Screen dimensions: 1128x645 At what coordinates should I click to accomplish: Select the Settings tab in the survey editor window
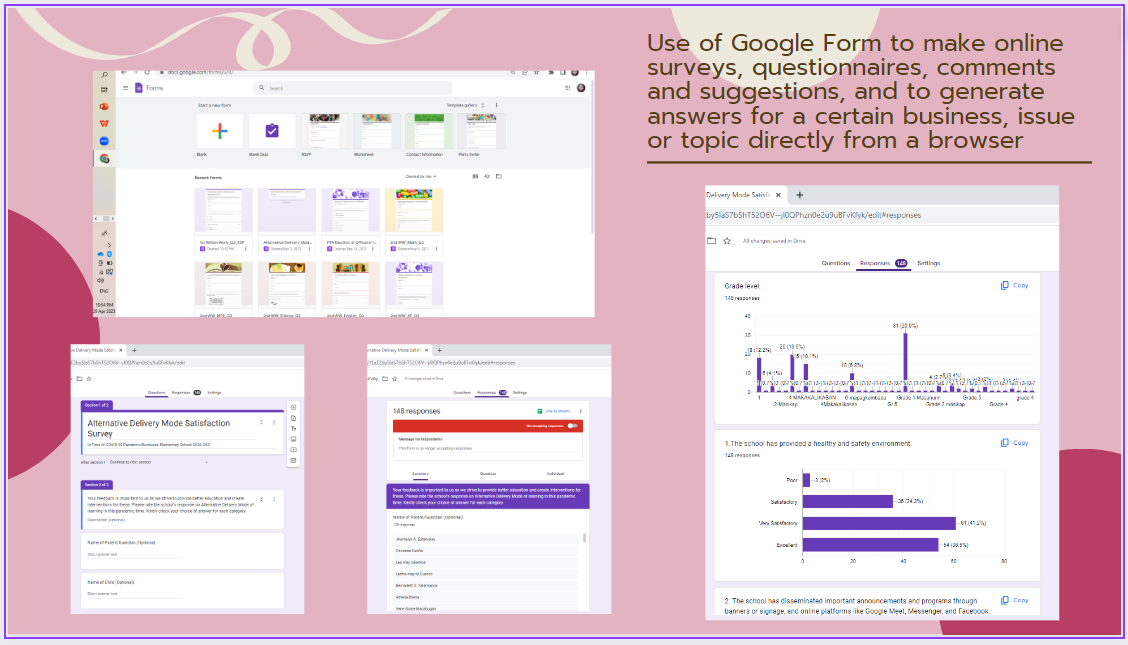[x=214, y=393]
